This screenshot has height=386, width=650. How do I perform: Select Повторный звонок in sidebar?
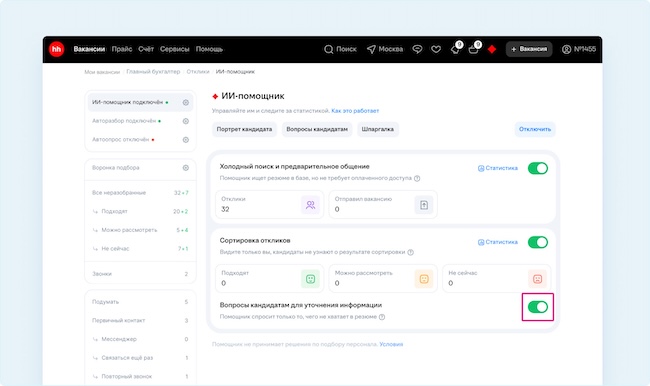[x=140, y=376]
